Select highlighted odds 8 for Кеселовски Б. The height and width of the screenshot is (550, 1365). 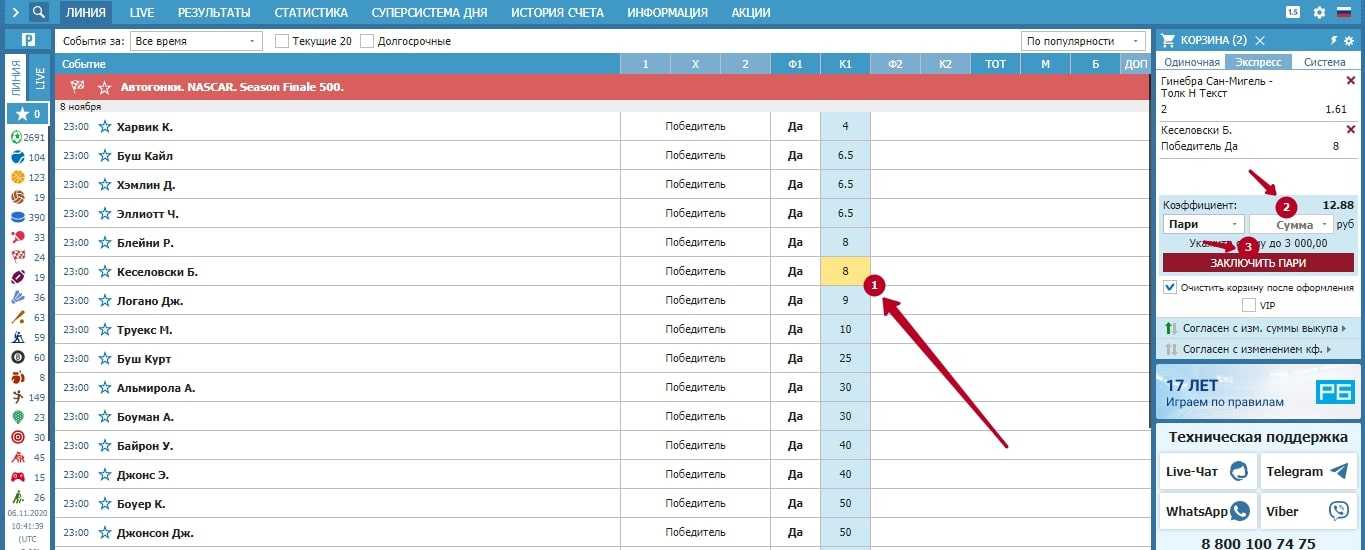[x=845, y=272]
